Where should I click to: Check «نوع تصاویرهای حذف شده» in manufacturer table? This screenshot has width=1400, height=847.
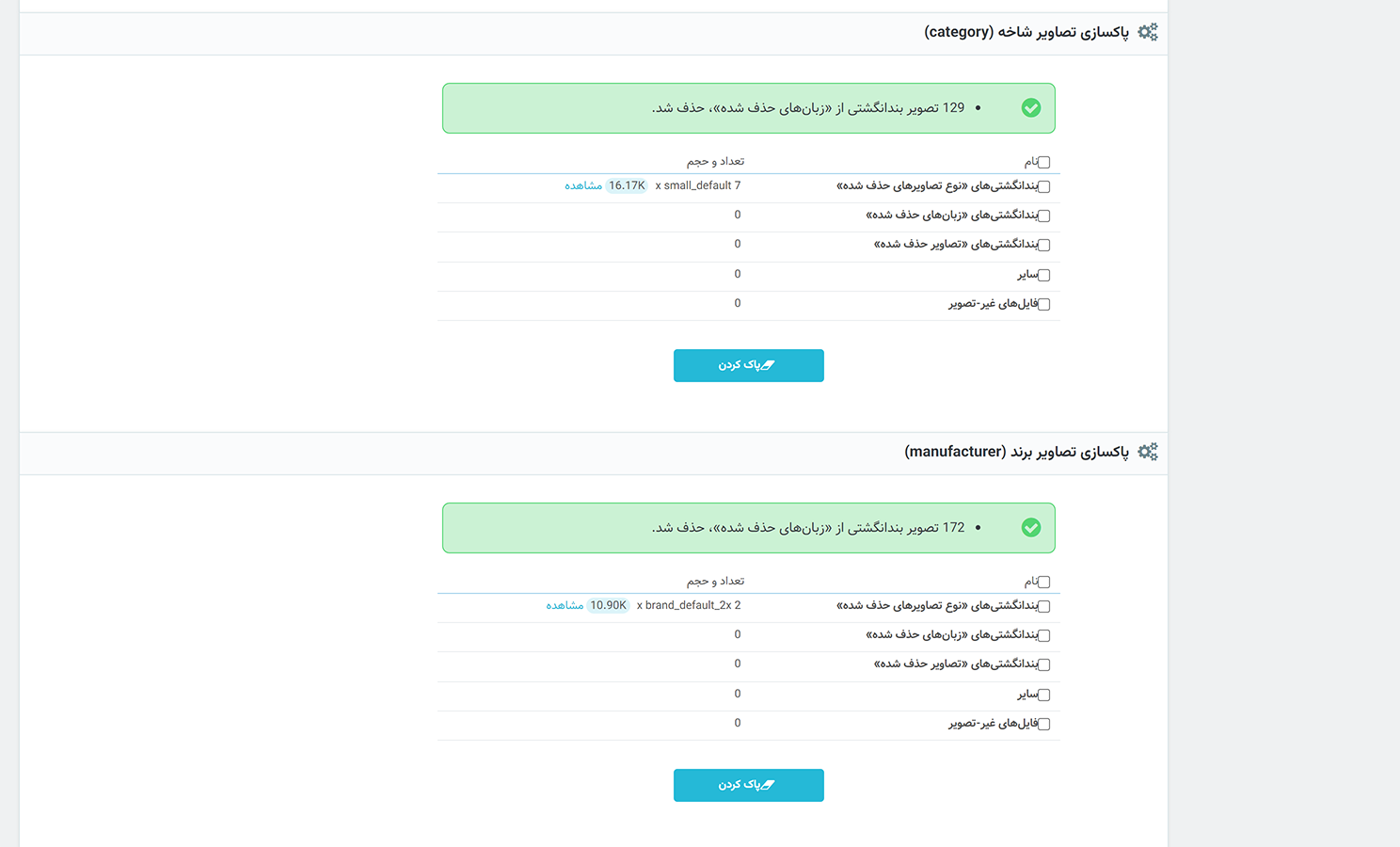point(1043,607)
